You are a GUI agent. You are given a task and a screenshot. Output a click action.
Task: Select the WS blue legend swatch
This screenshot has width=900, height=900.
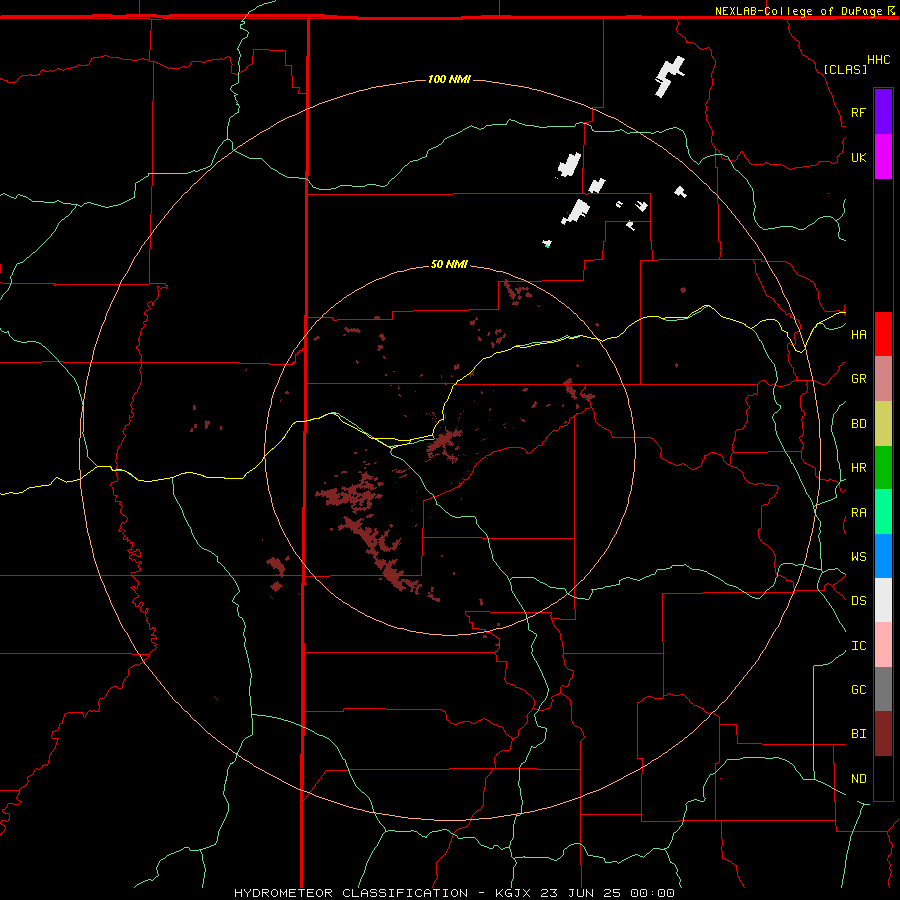[883, 556]
